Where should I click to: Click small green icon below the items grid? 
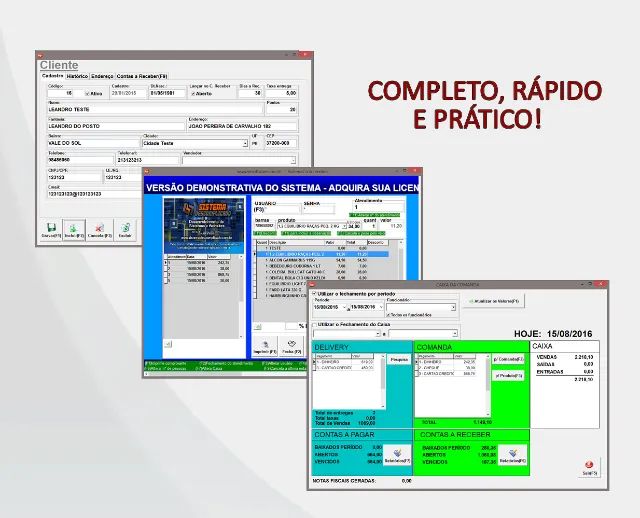[x=258, y=327]
